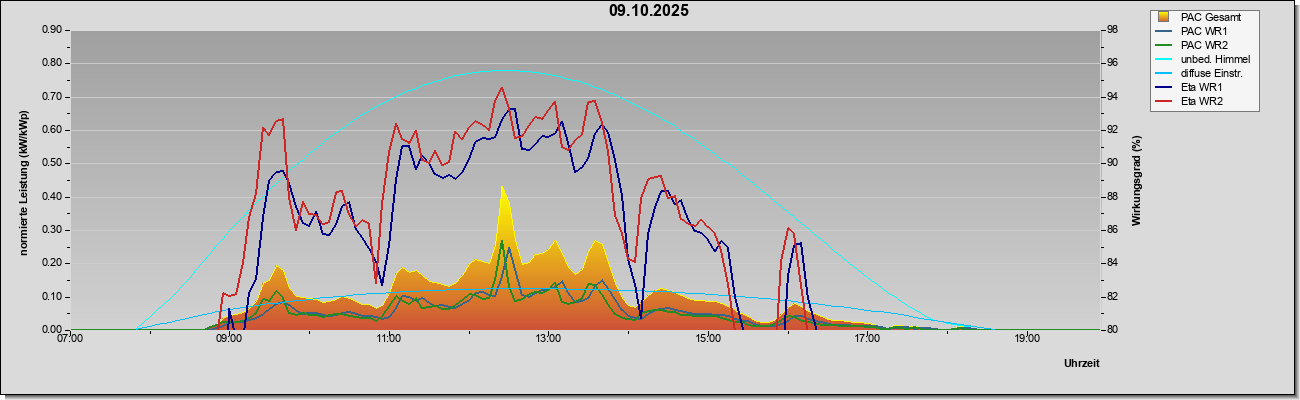Select the Eta WR1 legend entry
The image size is (1300, 400).
(1190, 88)
